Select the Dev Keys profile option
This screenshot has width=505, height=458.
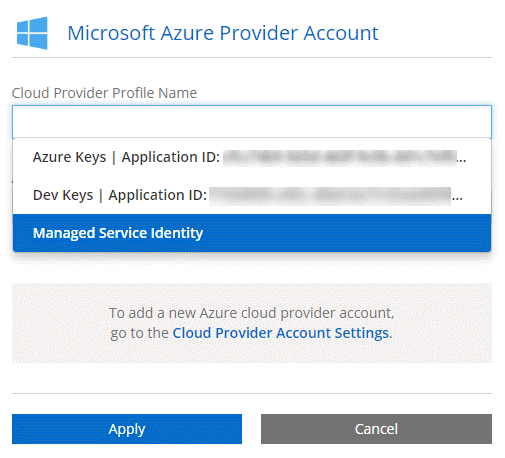pyautogui.click(x=252, y=195)
